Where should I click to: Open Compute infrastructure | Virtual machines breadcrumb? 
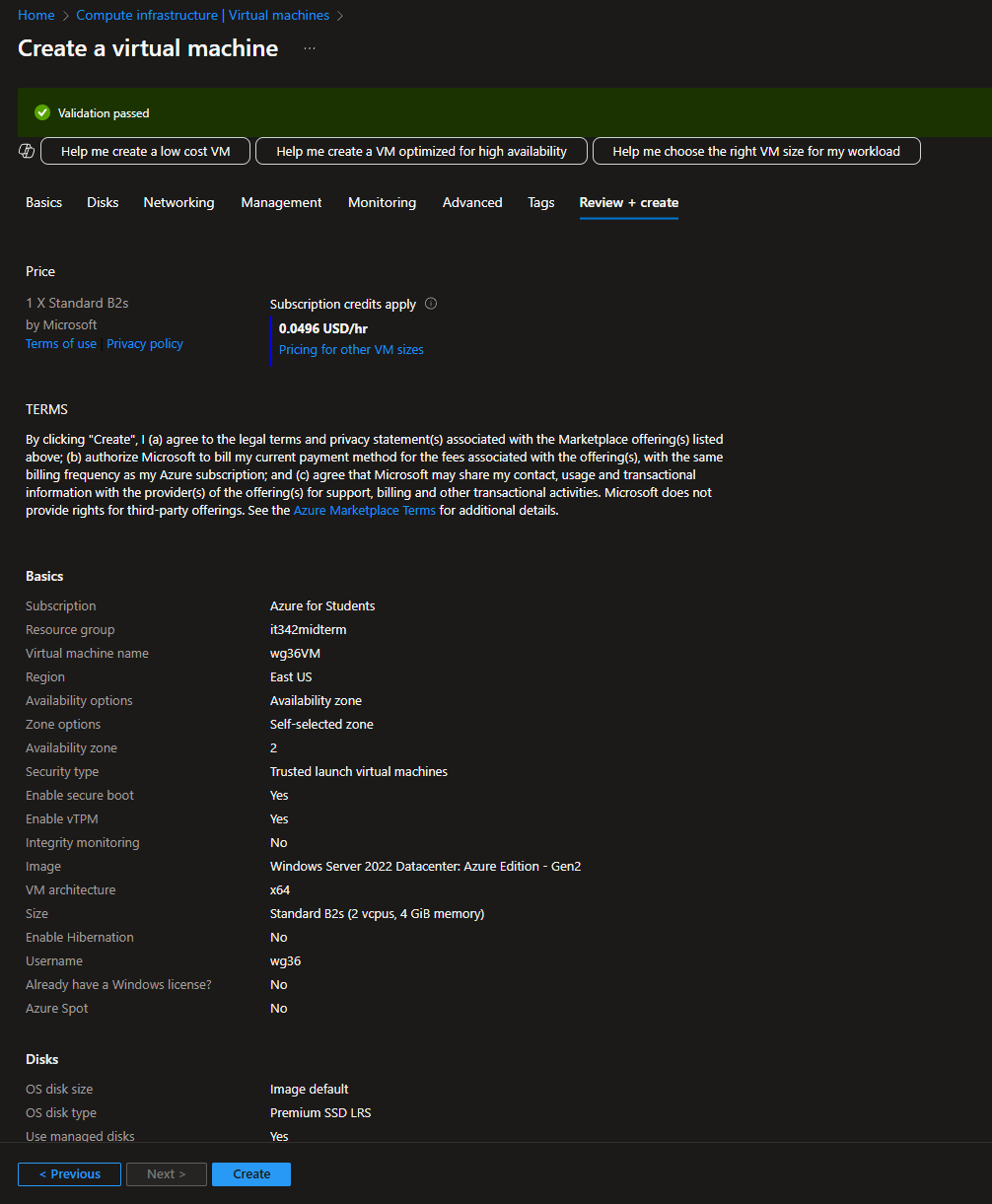(202, 16)
